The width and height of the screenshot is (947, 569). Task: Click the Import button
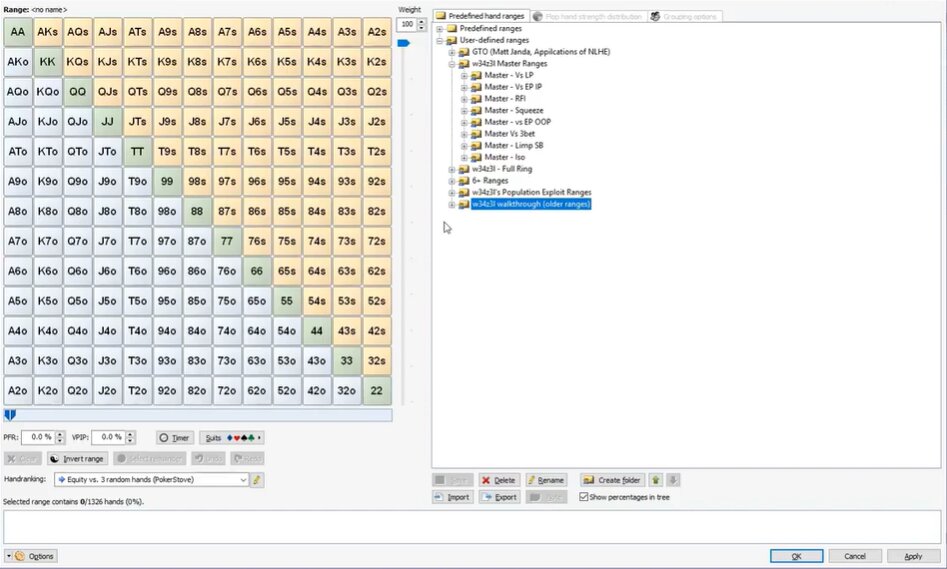(452, 497)
